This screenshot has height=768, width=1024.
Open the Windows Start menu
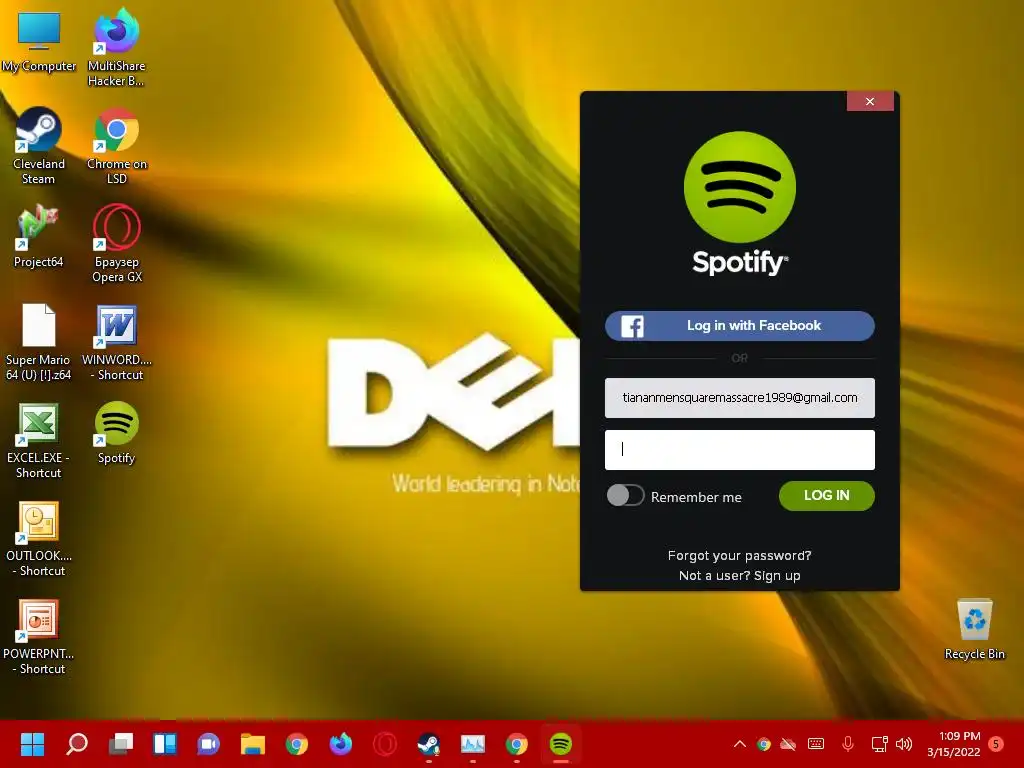(x=32, y=744)
